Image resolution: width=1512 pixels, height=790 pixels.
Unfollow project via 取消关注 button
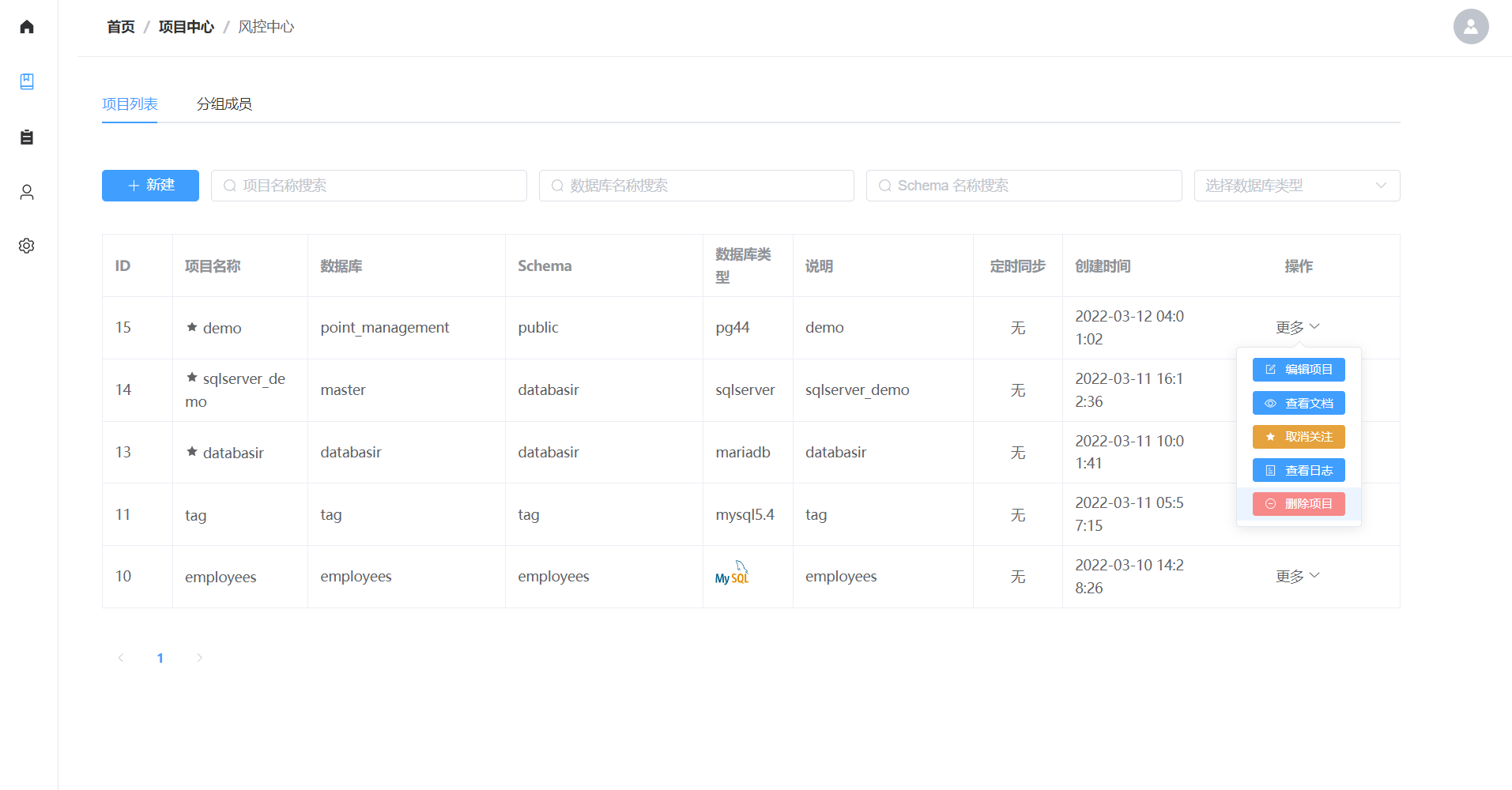tap(1299, 437)
